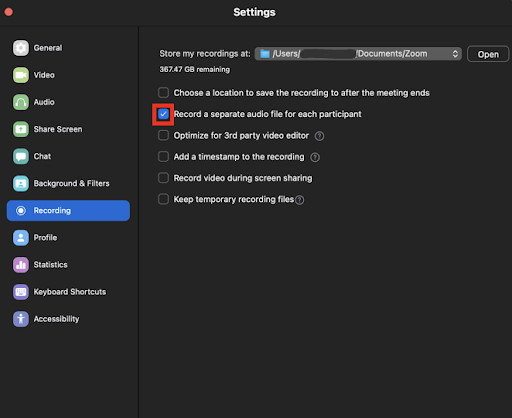
Task: Check Add a timestamp to the recording
Action: pyautogui.click(x=163, y=157)
